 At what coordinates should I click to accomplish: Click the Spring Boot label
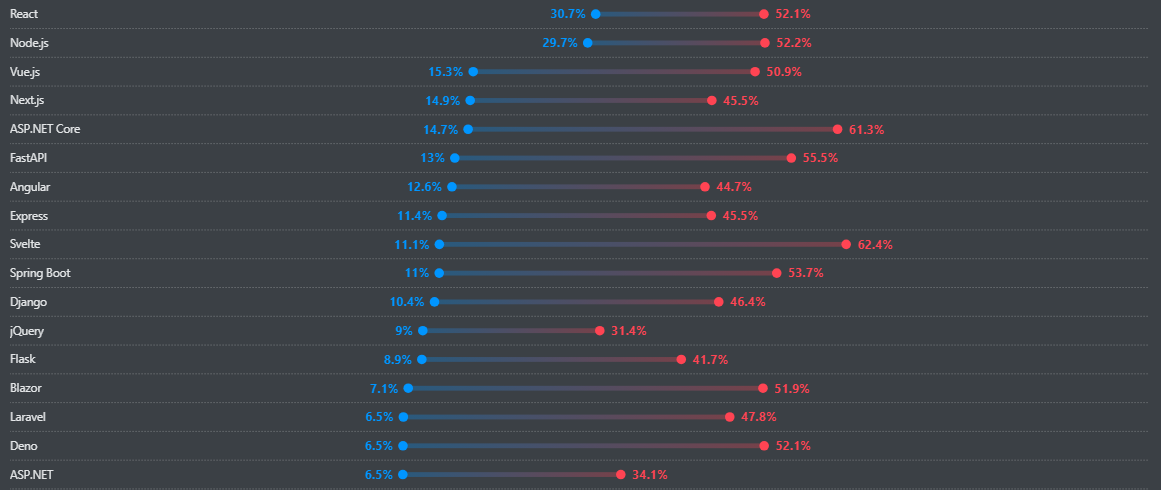click(x=40, y=273)
